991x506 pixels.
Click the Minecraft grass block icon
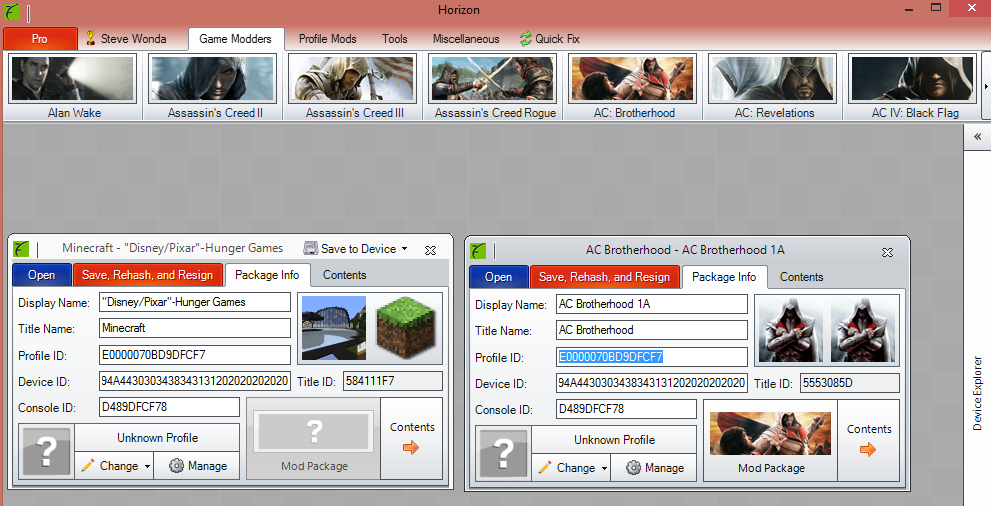click(408, 329)
